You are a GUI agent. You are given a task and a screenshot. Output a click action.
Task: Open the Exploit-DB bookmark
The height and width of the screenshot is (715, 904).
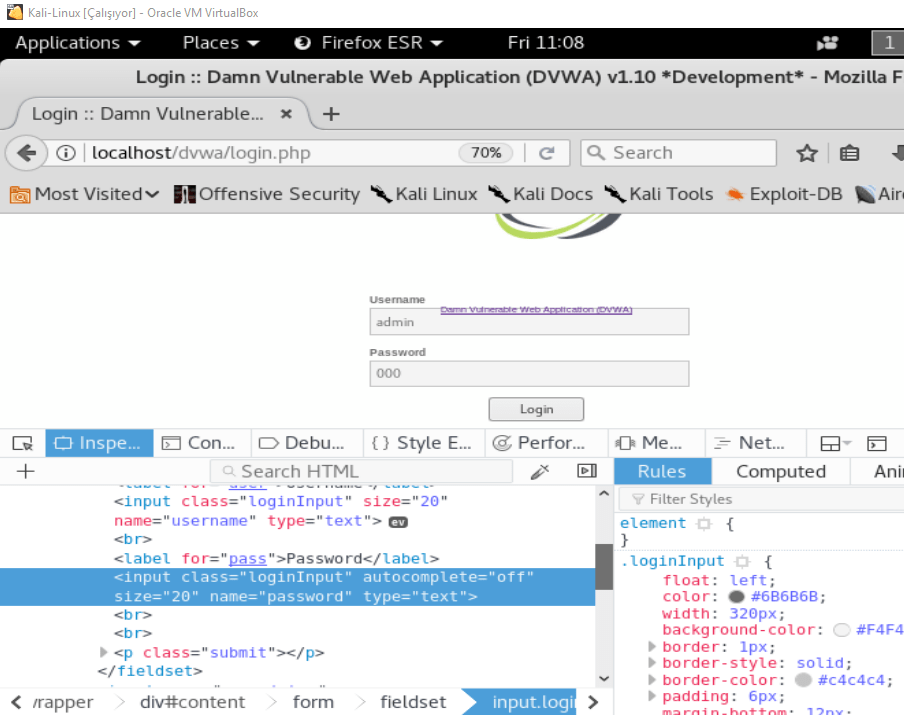click(x=784, y=194)
